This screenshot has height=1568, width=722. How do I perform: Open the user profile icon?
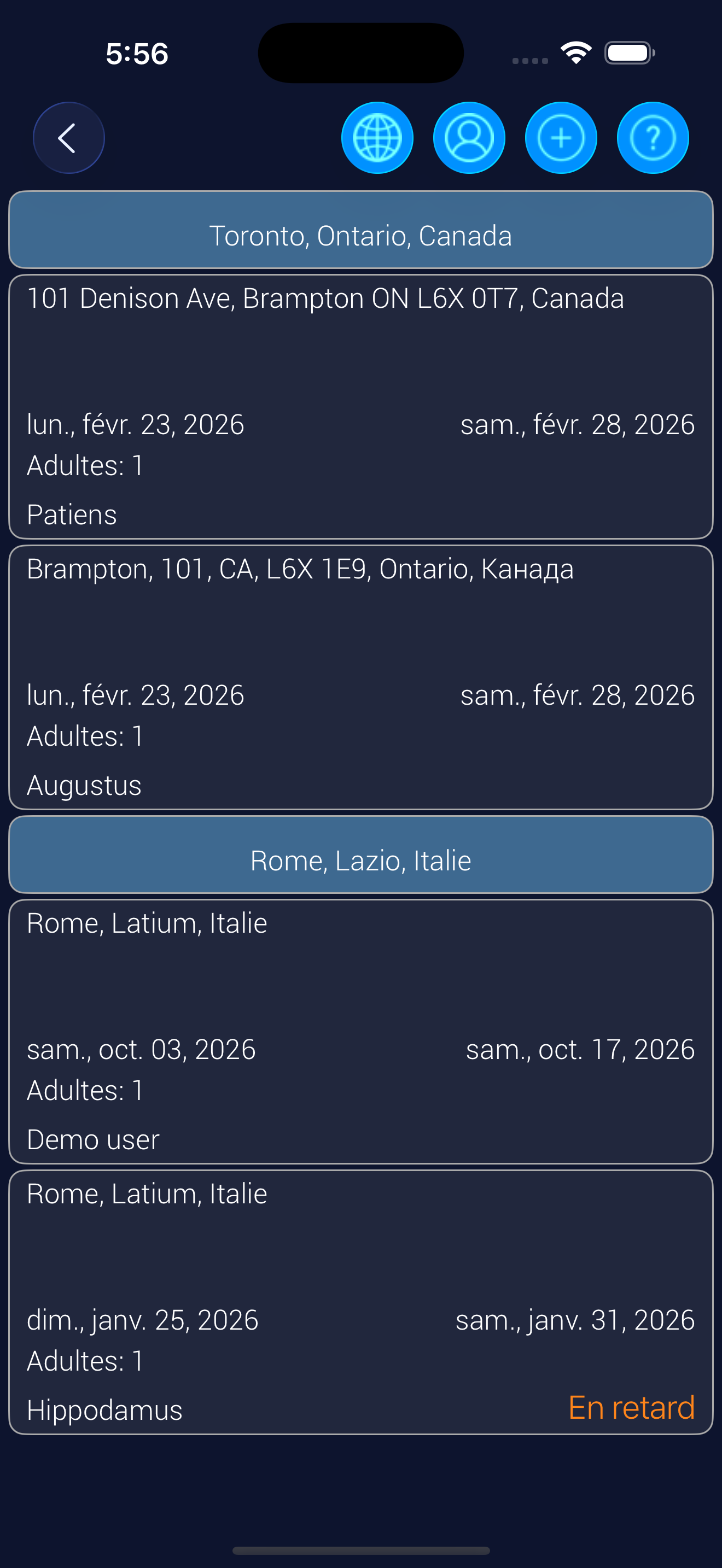click(469, 138)
